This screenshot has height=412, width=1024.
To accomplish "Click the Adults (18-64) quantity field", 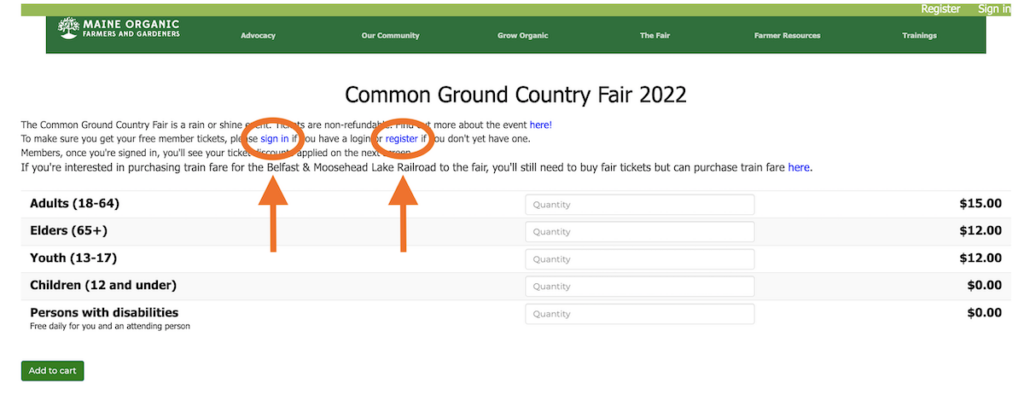I will click(639, 204).
